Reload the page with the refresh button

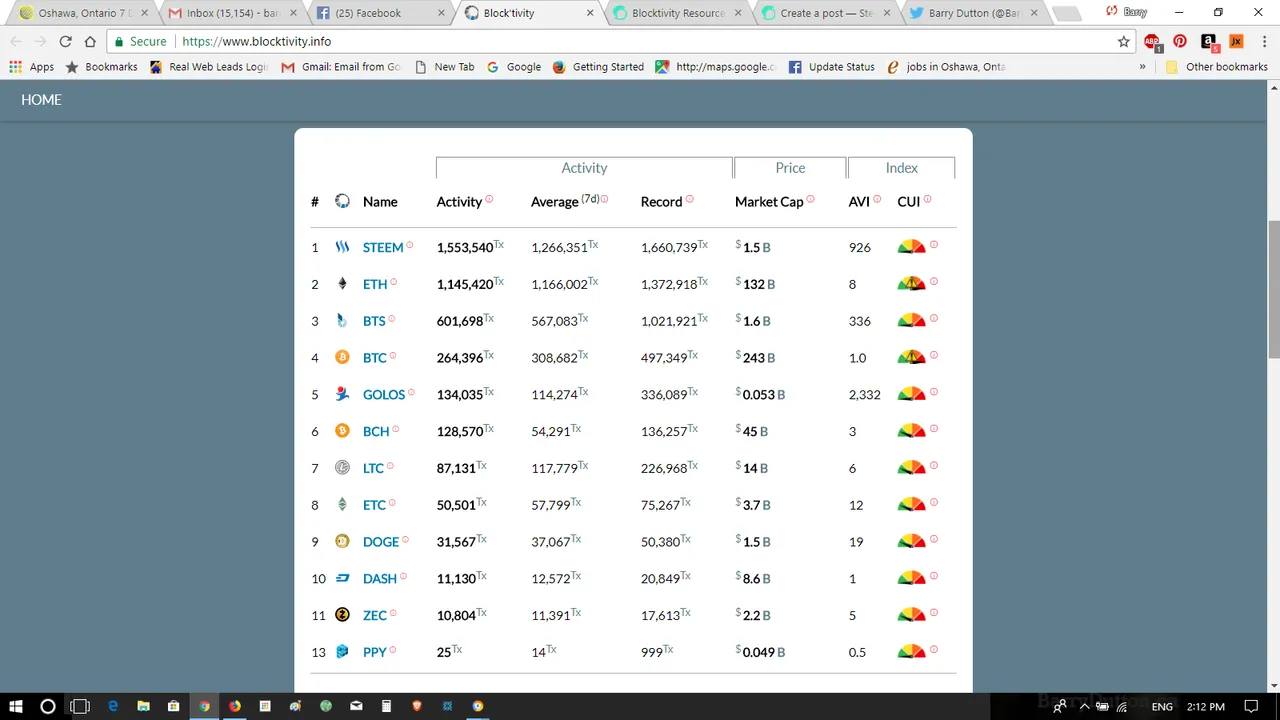[65, 41]
